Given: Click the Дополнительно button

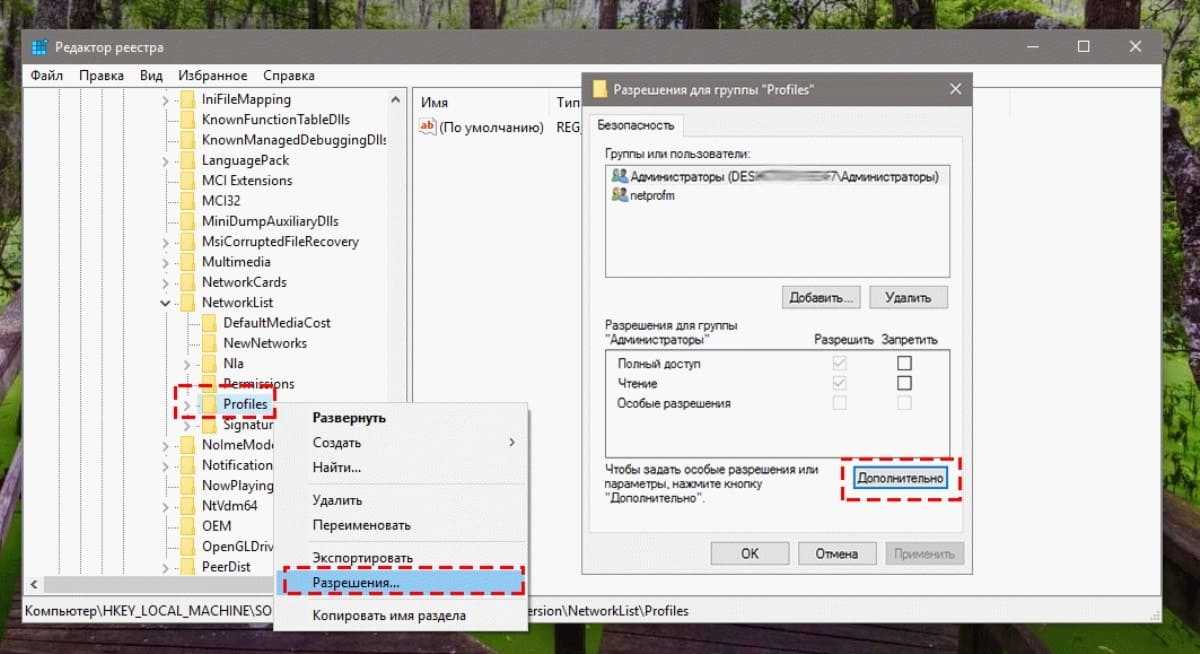Looking at the screenshot, I should pyautogui.click(x=901, y=478).
